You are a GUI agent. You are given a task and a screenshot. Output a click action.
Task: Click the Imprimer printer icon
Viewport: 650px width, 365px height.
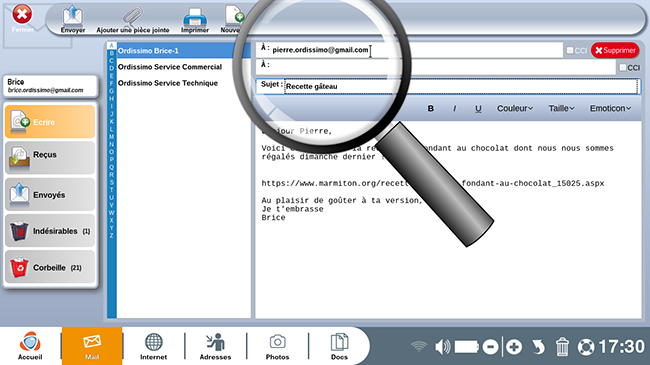(x=194, y=17)
